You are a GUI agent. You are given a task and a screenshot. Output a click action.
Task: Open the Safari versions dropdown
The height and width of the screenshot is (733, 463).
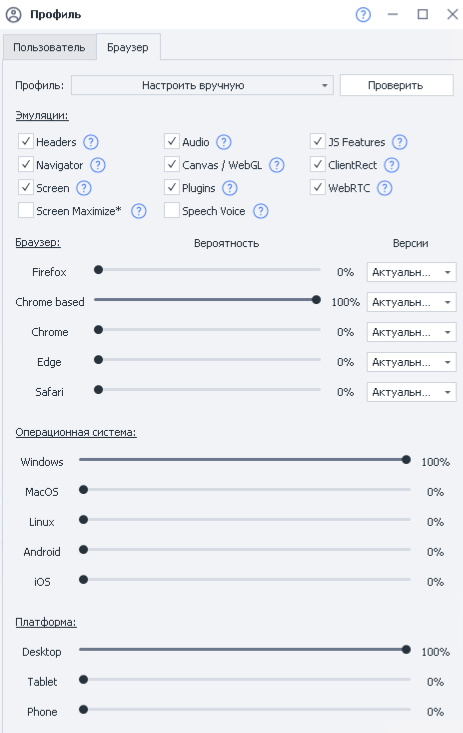tap(412, 392)
